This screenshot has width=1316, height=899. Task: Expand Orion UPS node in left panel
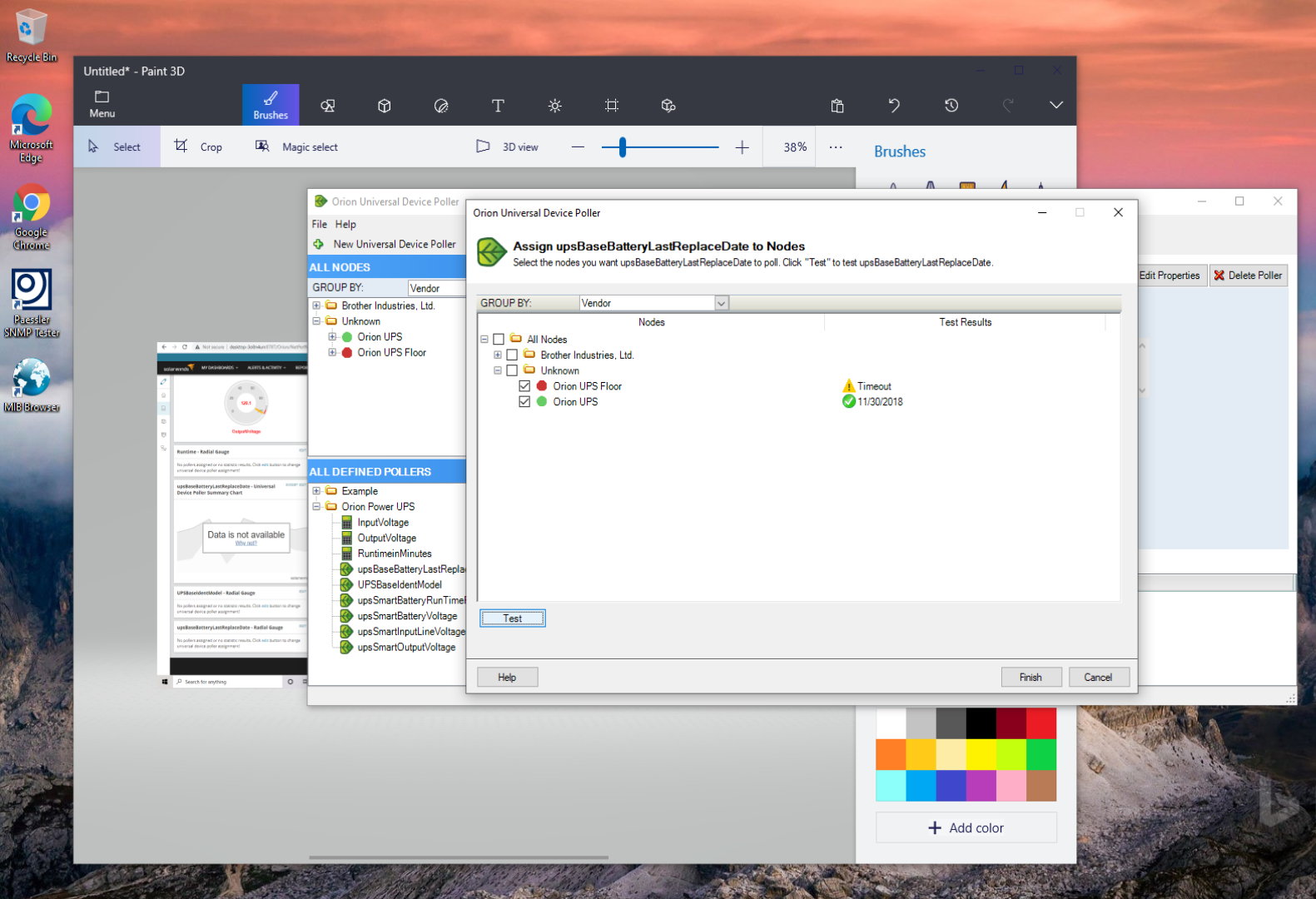(332, 337)
